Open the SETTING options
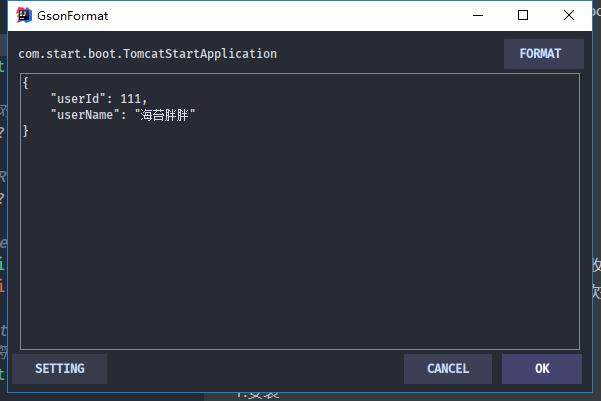 coord(59,368)
